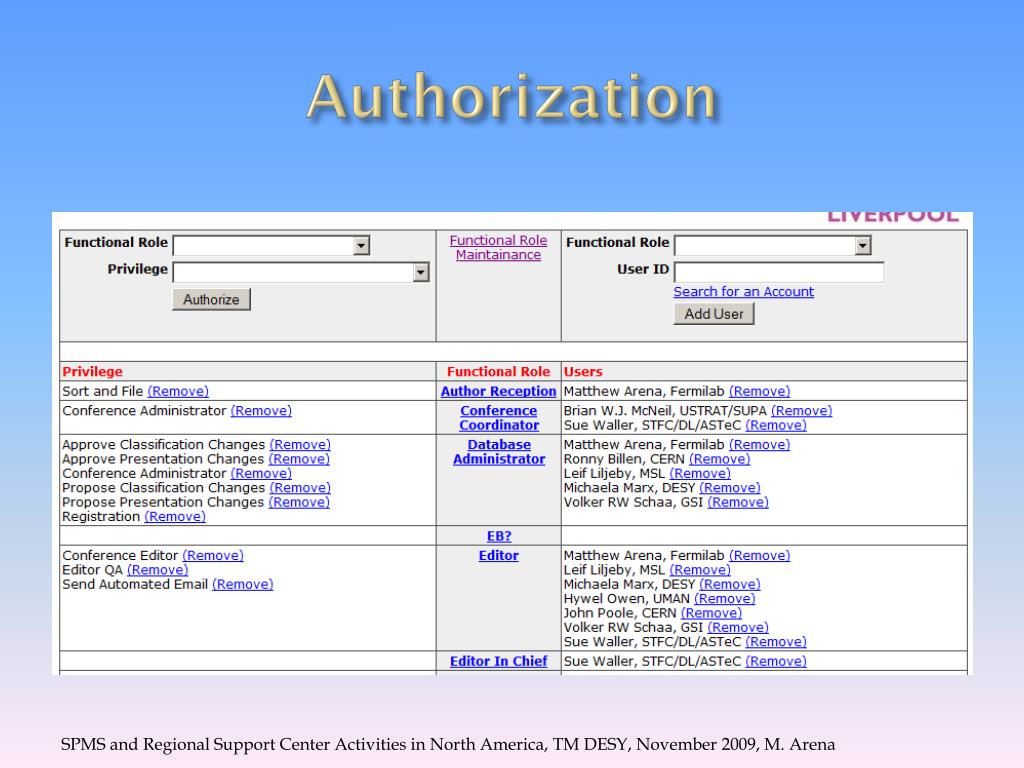The height and width of the screenshot is (768, 1024).
Task: Remove the Propose Presentation Changes privilege
Action: coord(299,502)
